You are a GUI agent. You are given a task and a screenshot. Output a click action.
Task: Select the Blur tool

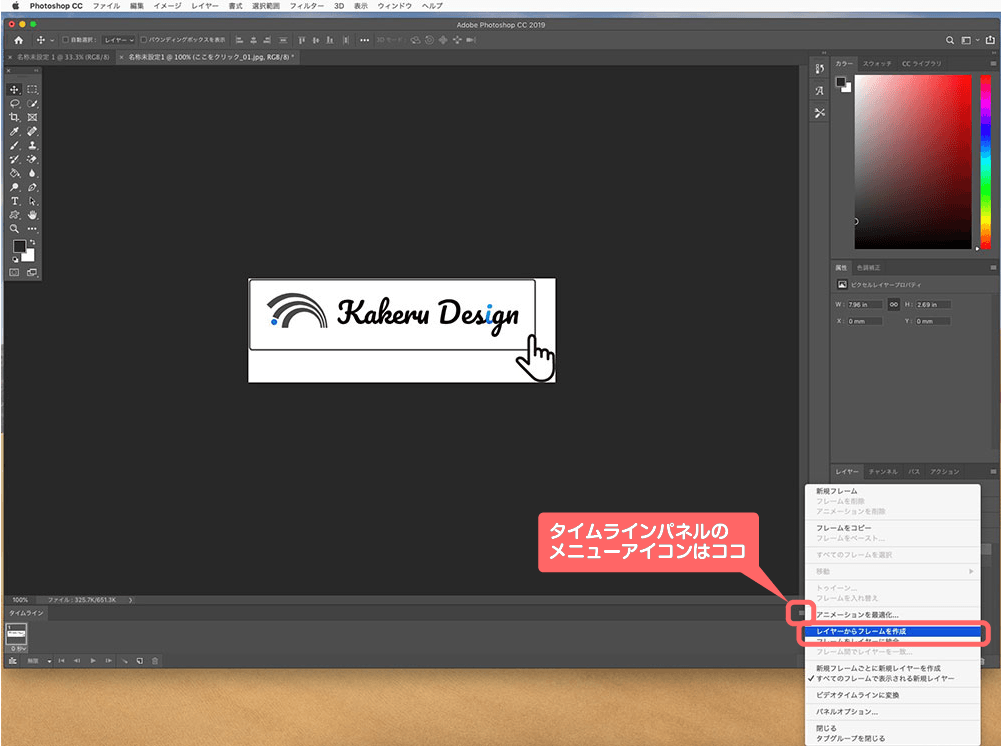(x=32, y=173)
